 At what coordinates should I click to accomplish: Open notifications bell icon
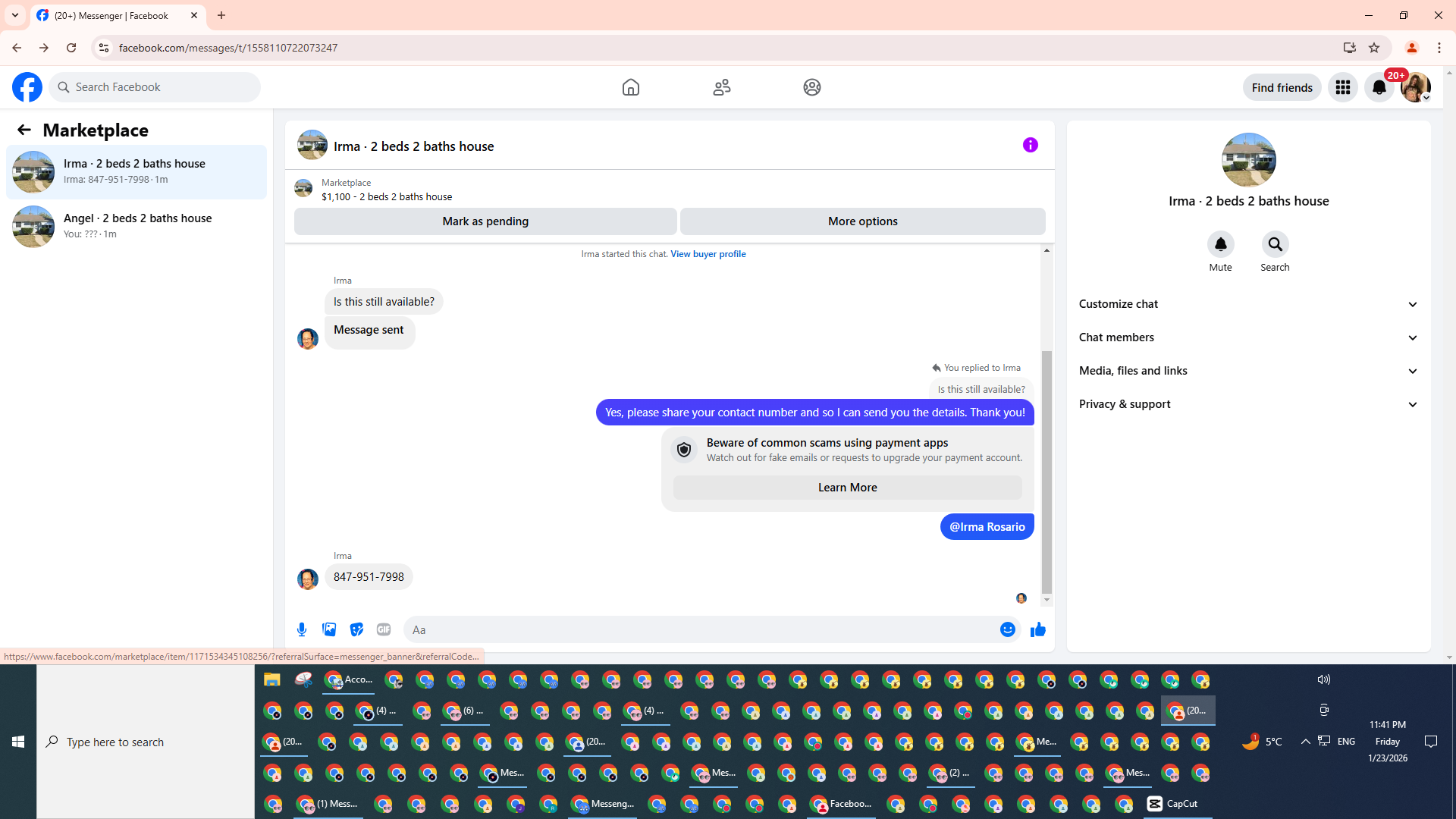[1379, 87]
